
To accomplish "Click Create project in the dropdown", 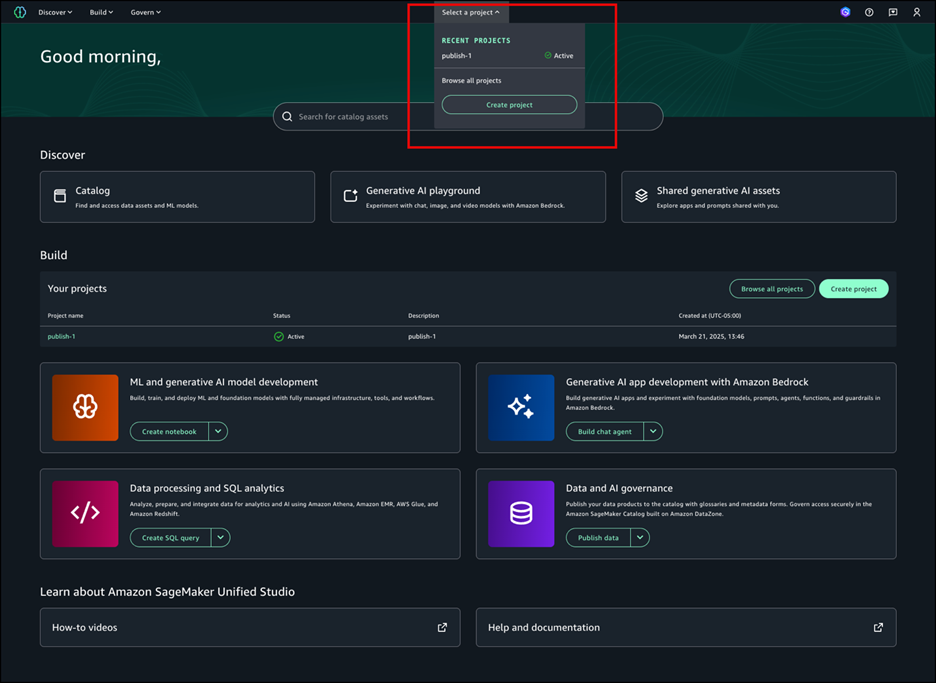I will tap(509, 104).
